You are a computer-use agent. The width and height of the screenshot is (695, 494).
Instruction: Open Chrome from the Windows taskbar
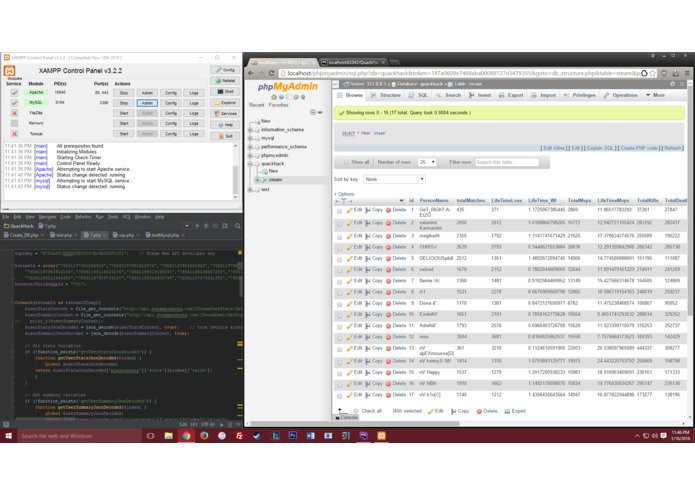(x=186, y=436)
